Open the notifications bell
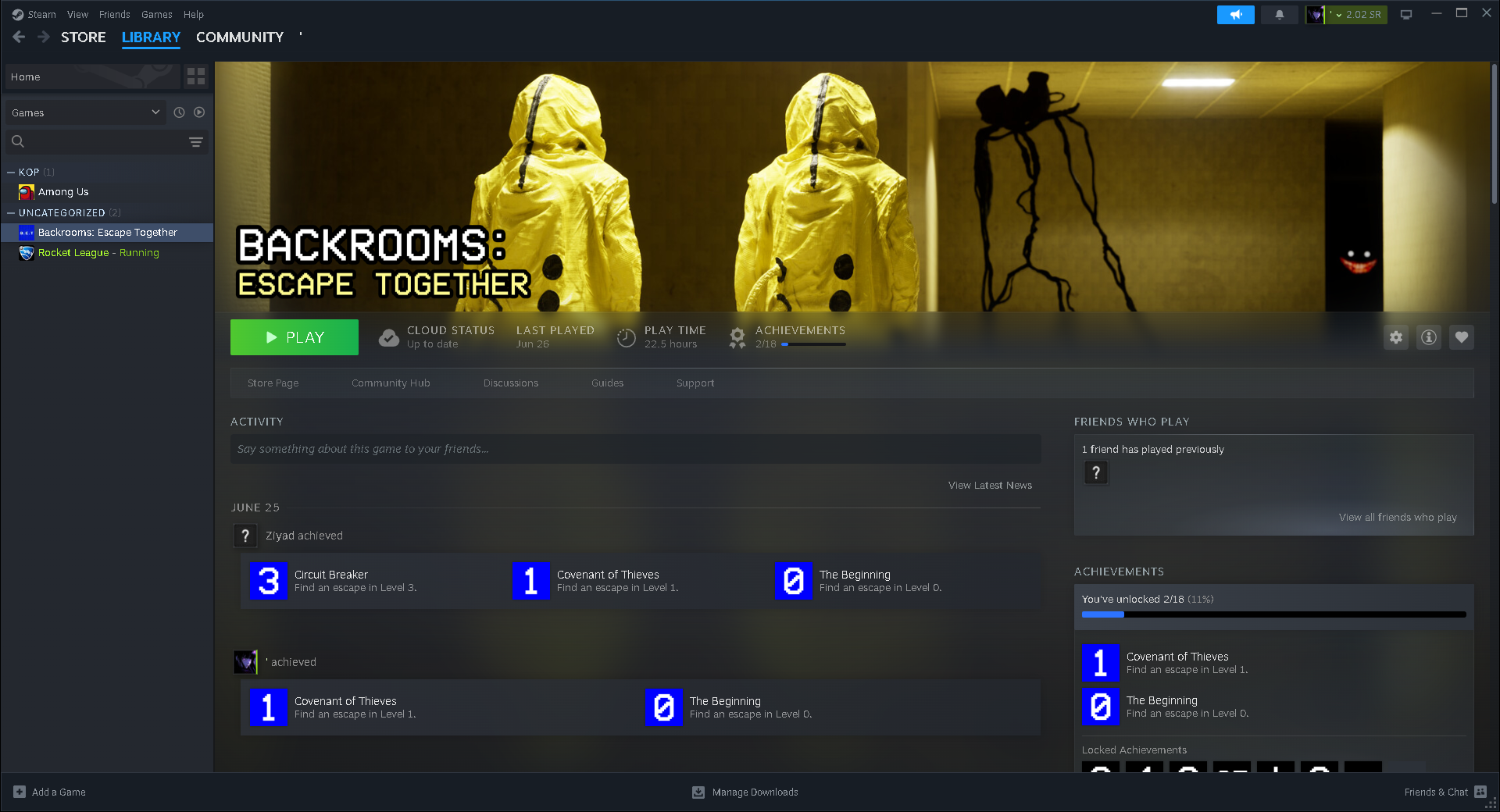Viewport: 1500px width, 812px height. tap(1280, 15)
